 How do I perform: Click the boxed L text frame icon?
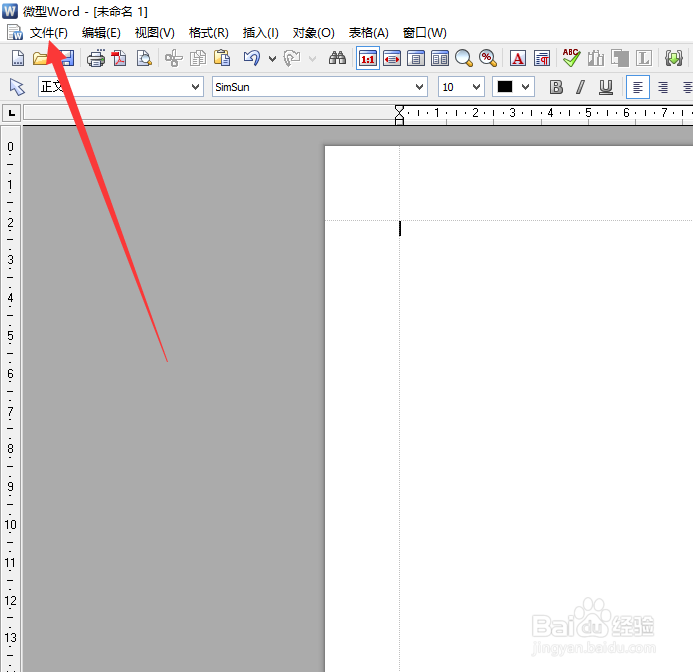(644, 58)
